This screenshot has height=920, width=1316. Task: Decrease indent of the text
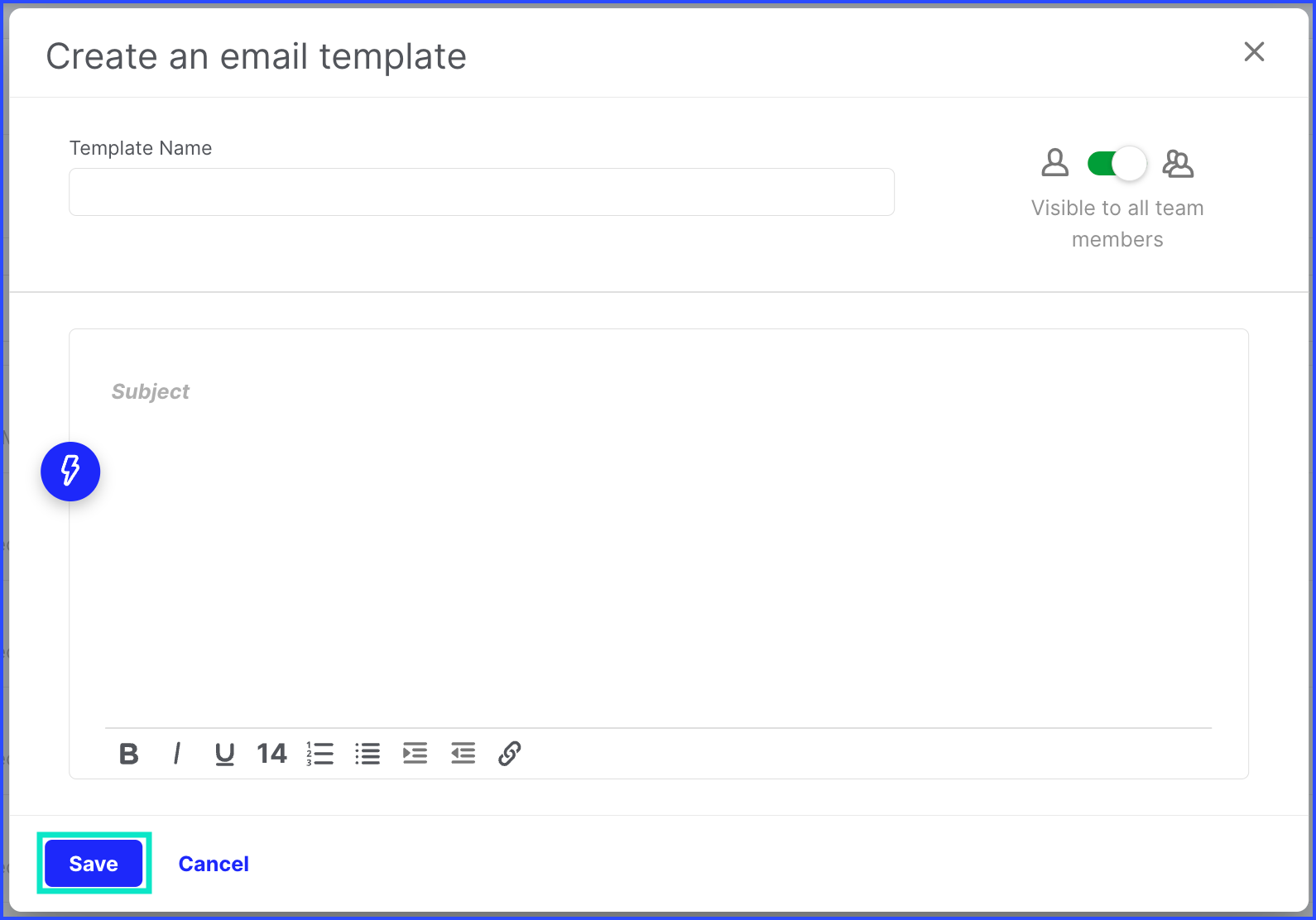pos(463,754)
